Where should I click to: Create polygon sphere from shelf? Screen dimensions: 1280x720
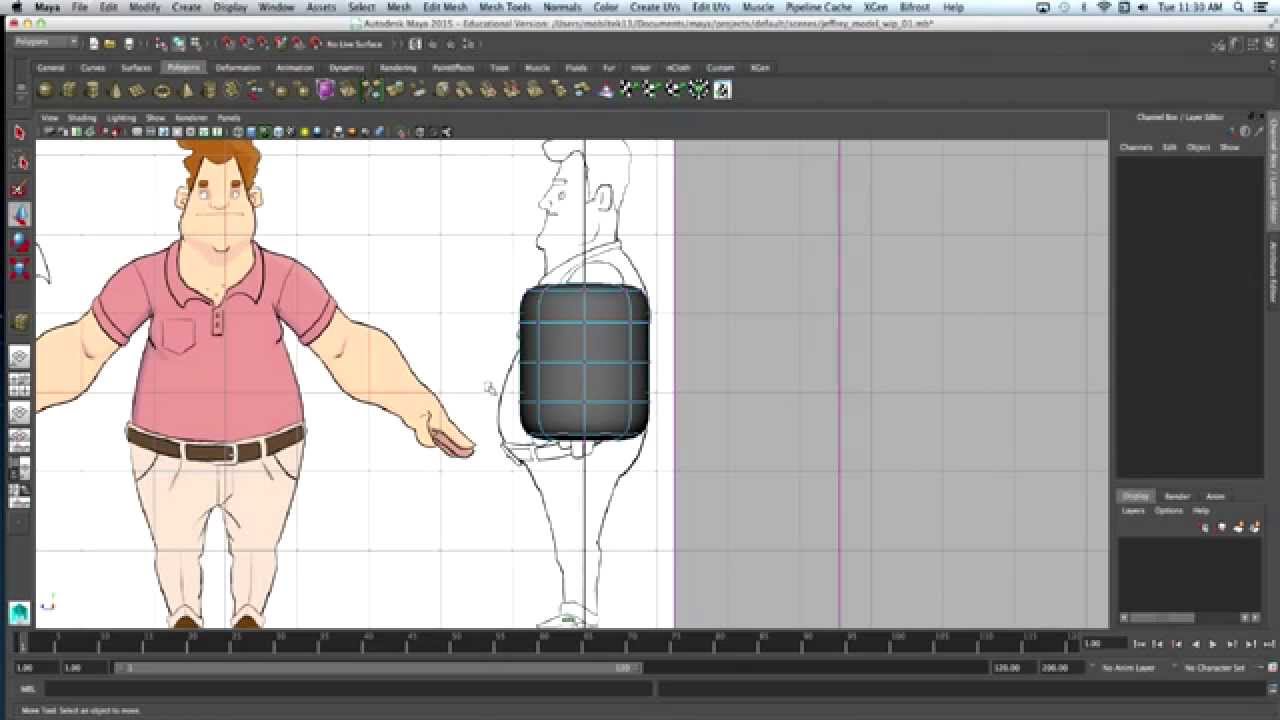click(45, 90)
